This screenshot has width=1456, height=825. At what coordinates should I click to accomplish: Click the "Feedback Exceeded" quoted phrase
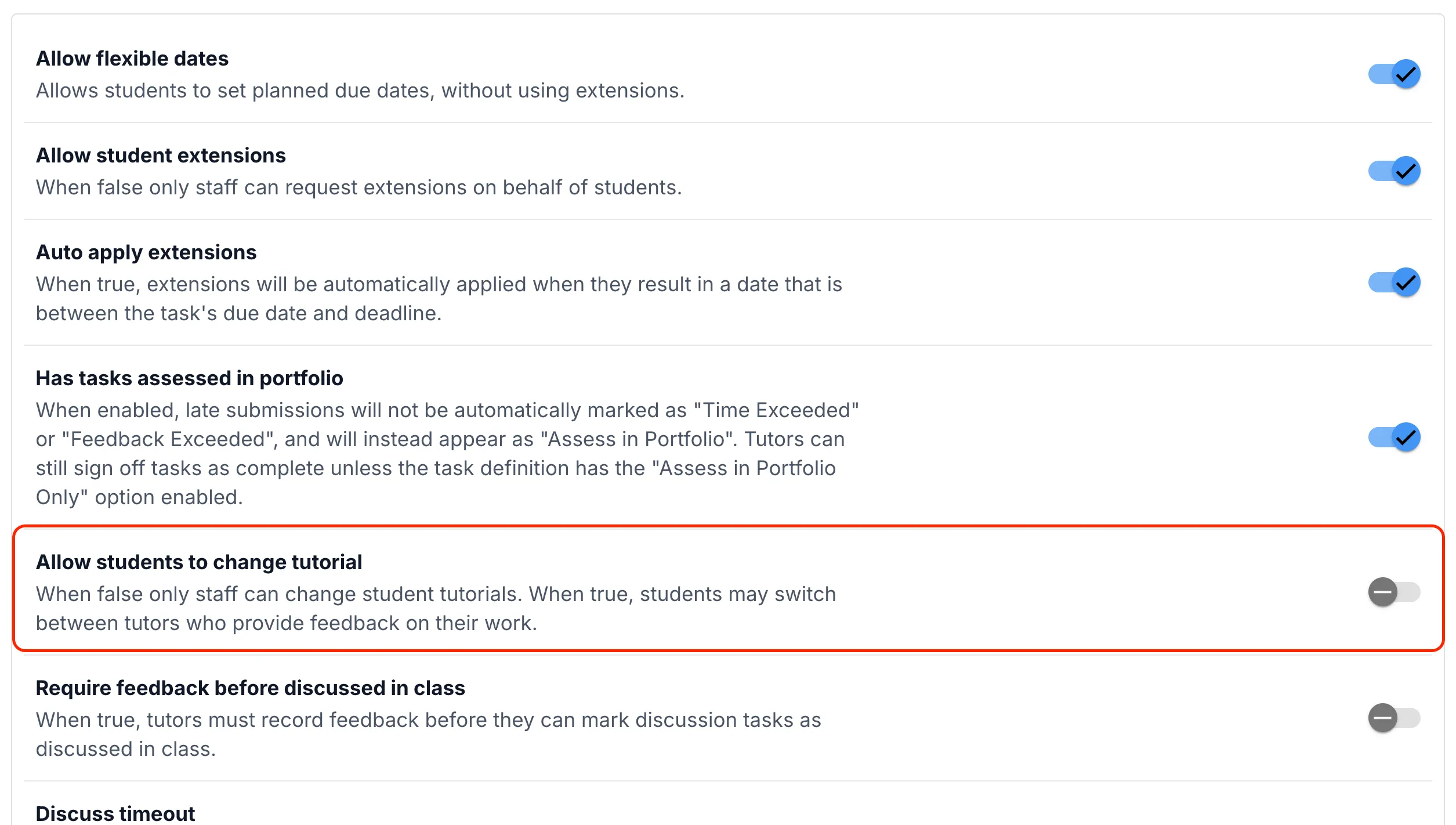pyautogui.click(x=168, y=439)
